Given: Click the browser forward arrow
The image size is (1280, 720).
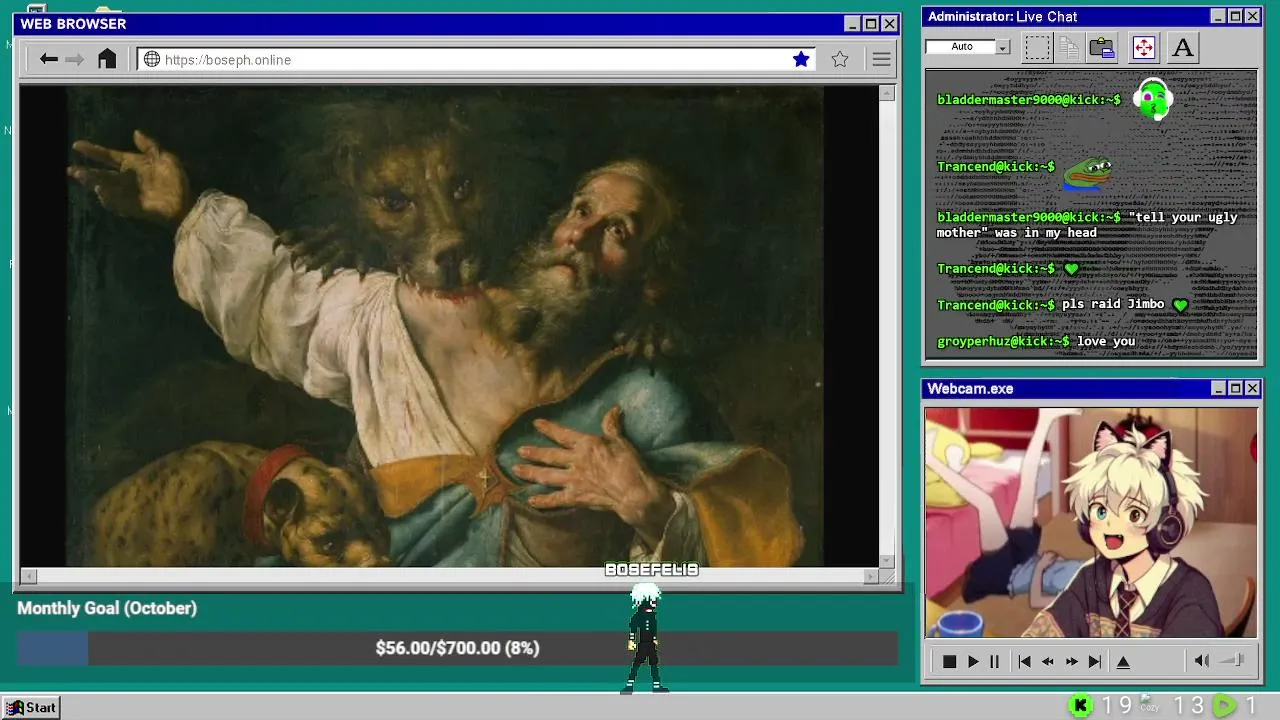Looking at the screenshot, I should (x=75, y=60).
